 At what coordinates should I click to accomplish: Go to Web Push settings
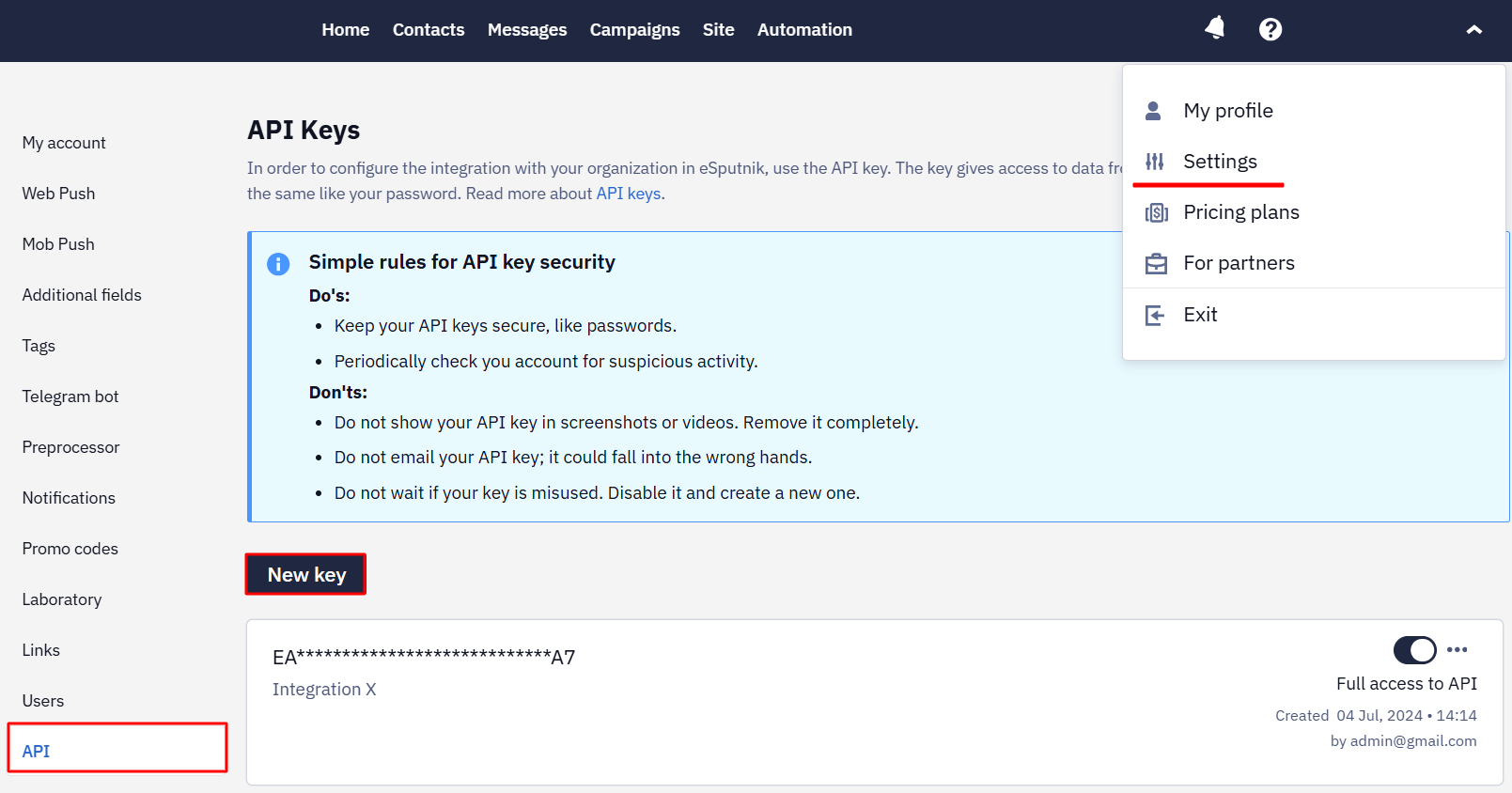pos(58,194)
